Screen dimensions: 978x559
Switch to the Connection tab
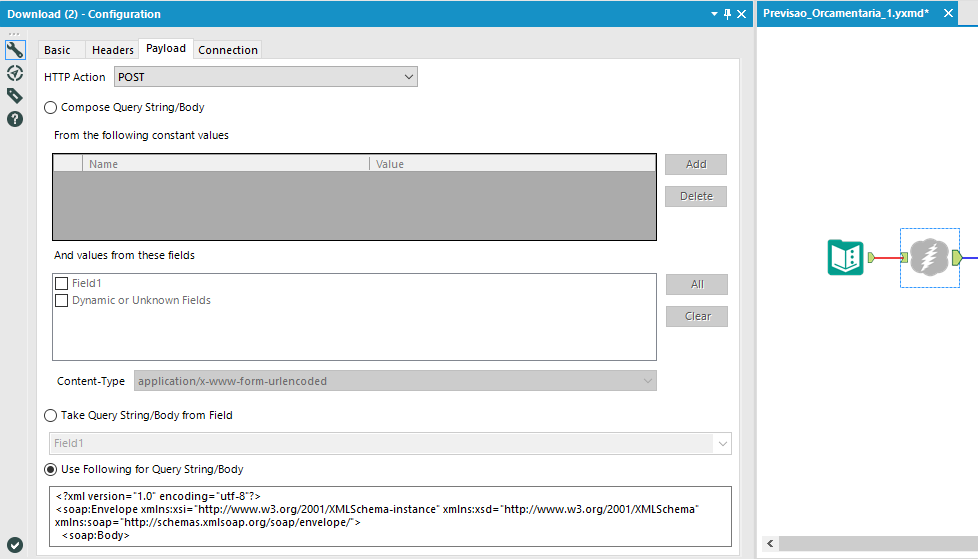pyautogui.click(x=228, y=50)
